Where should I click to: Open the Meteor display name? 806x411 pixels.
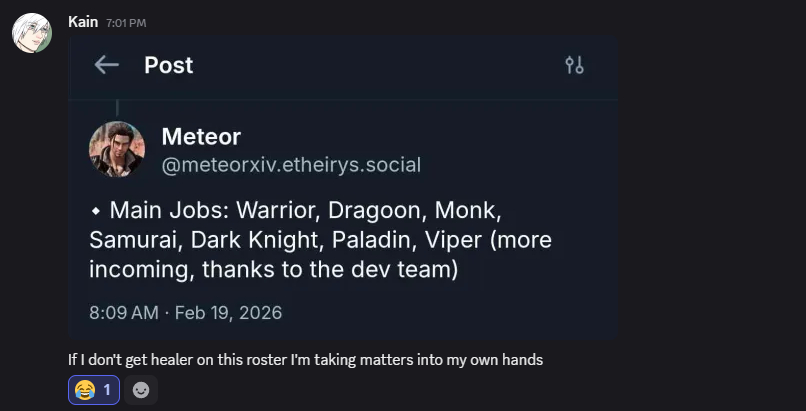[201, 136]
